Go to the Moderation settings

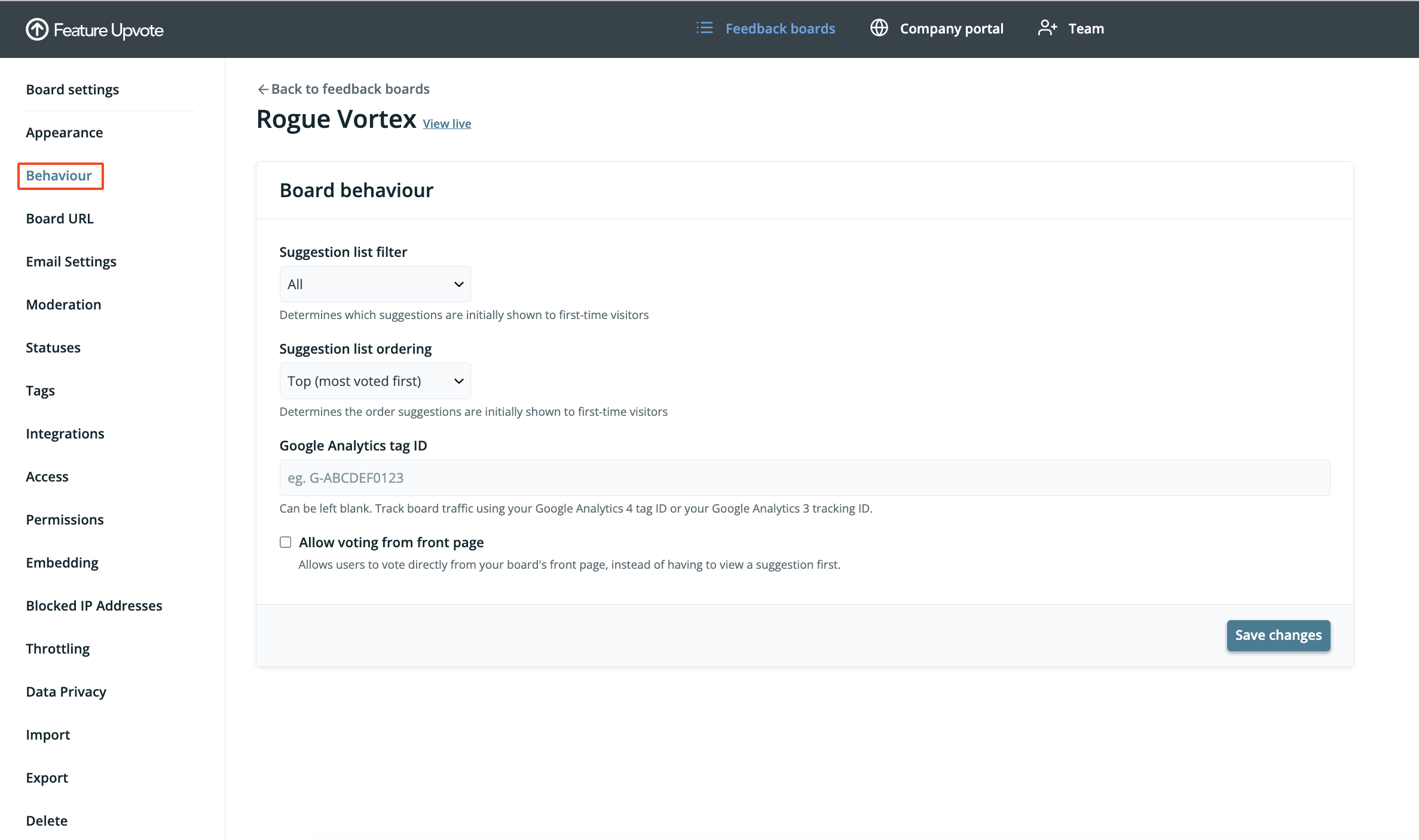[63, 305]
